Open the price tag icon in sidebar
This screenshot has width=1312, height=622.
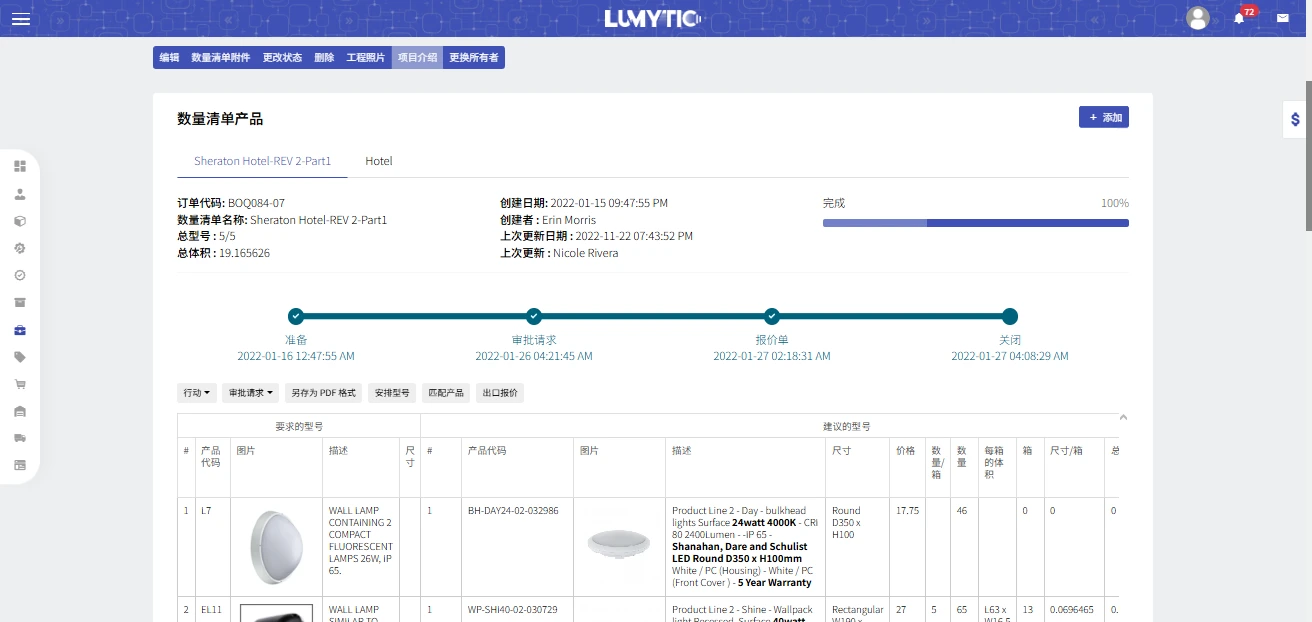coord(20,357)
